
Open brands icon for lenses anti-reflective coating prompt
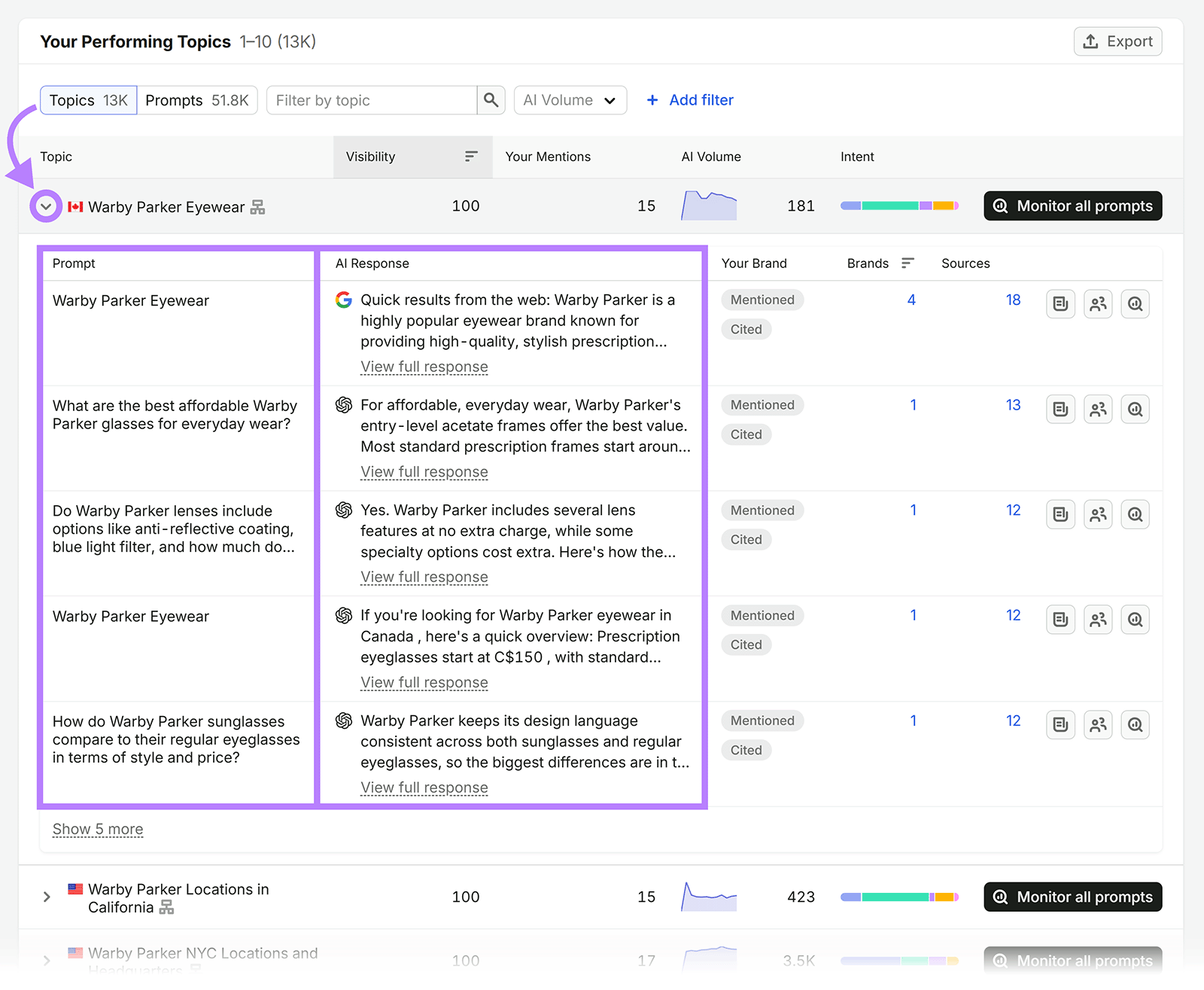[1098, 515]
